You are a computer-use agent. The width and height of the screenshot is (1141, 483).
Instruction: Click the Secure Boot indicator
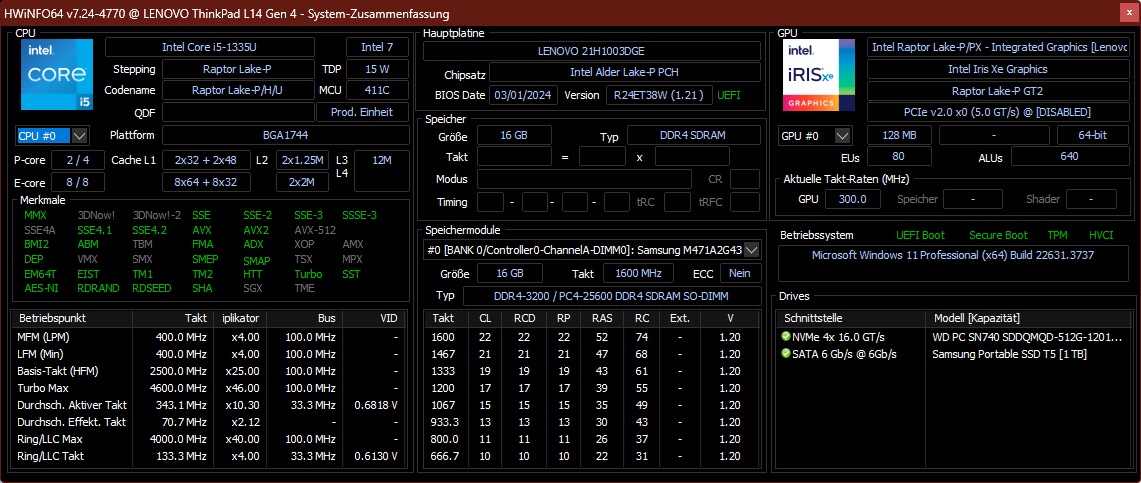[x=998, y=235]
